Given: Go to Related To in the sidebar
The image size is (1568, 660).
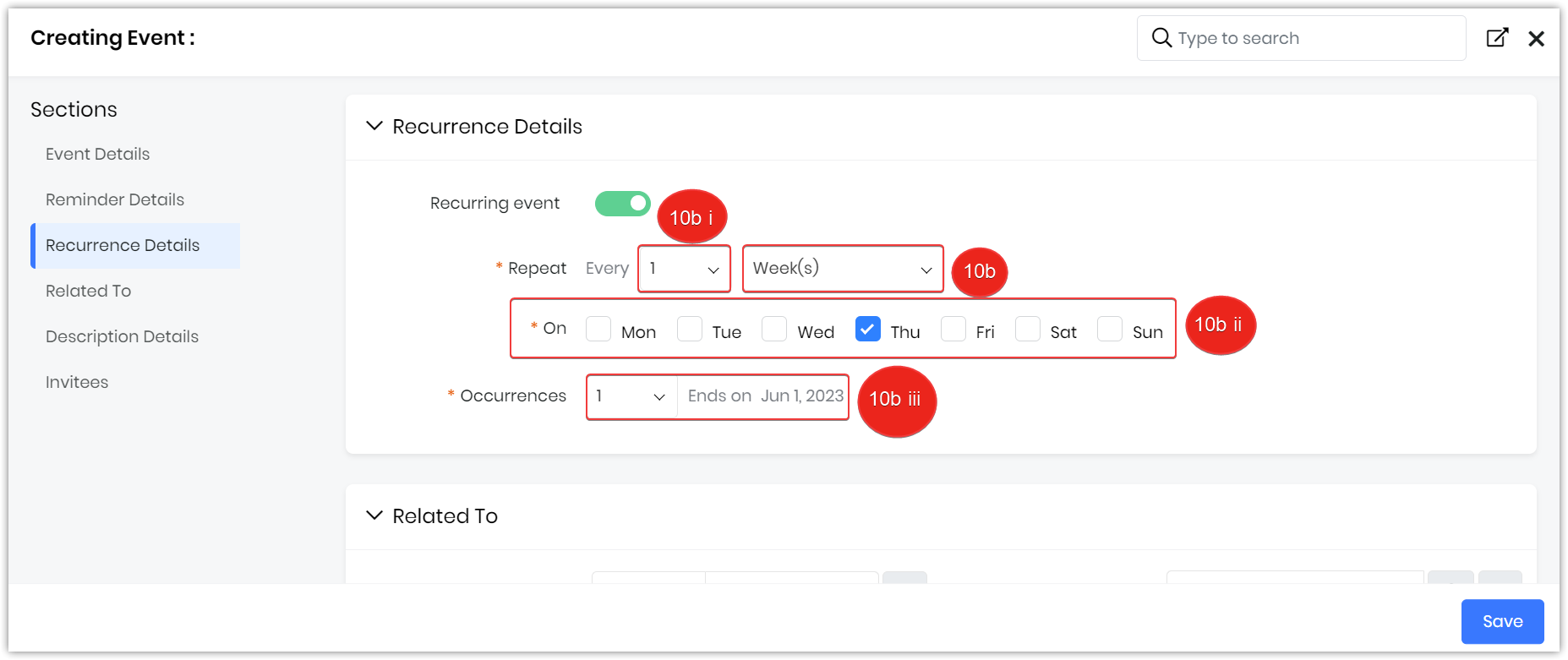Looking at the screenshot, I should 89,291.
